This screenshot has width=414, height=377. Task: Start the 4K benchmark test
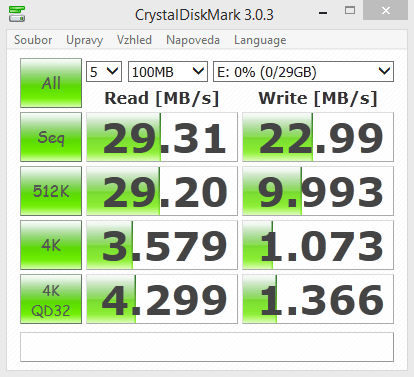(51, 245)
